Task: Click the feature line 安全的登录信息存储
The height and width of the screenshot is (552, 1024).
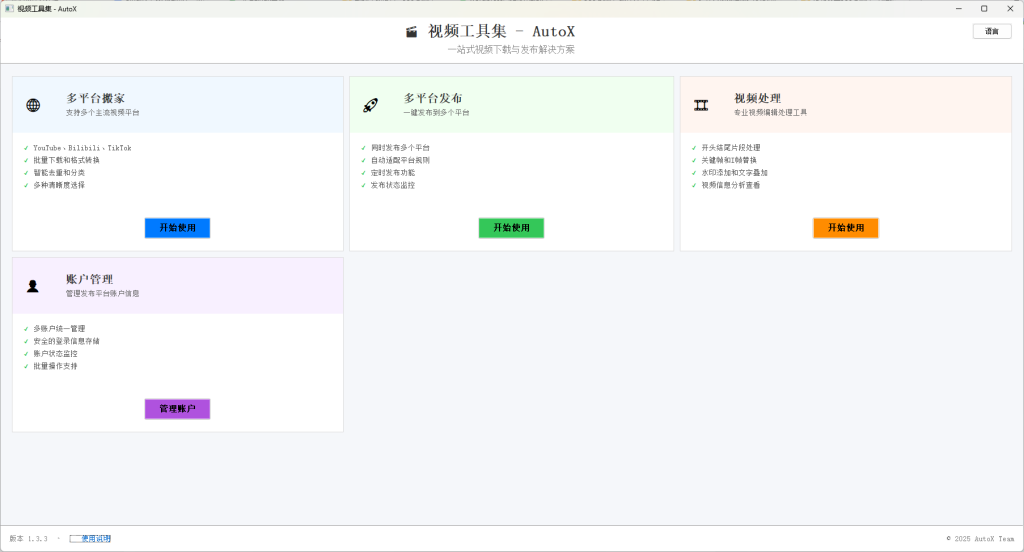Action: pos(67,341)
